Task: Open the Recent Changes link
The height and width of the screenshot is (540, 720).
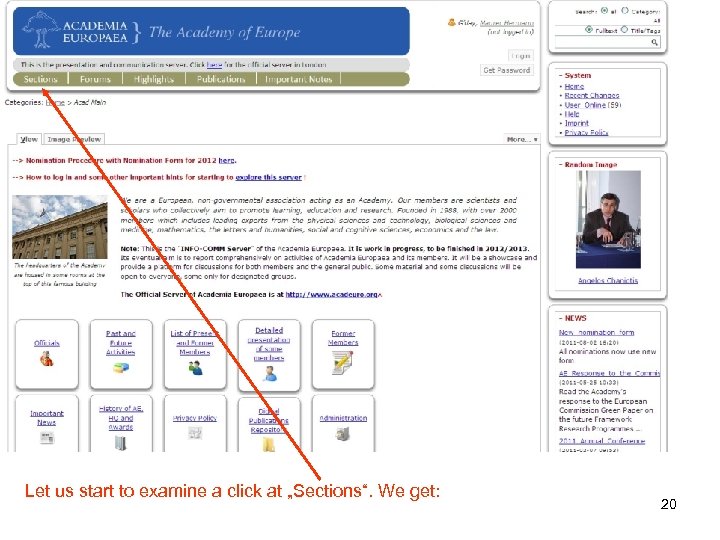Action: 592,96
